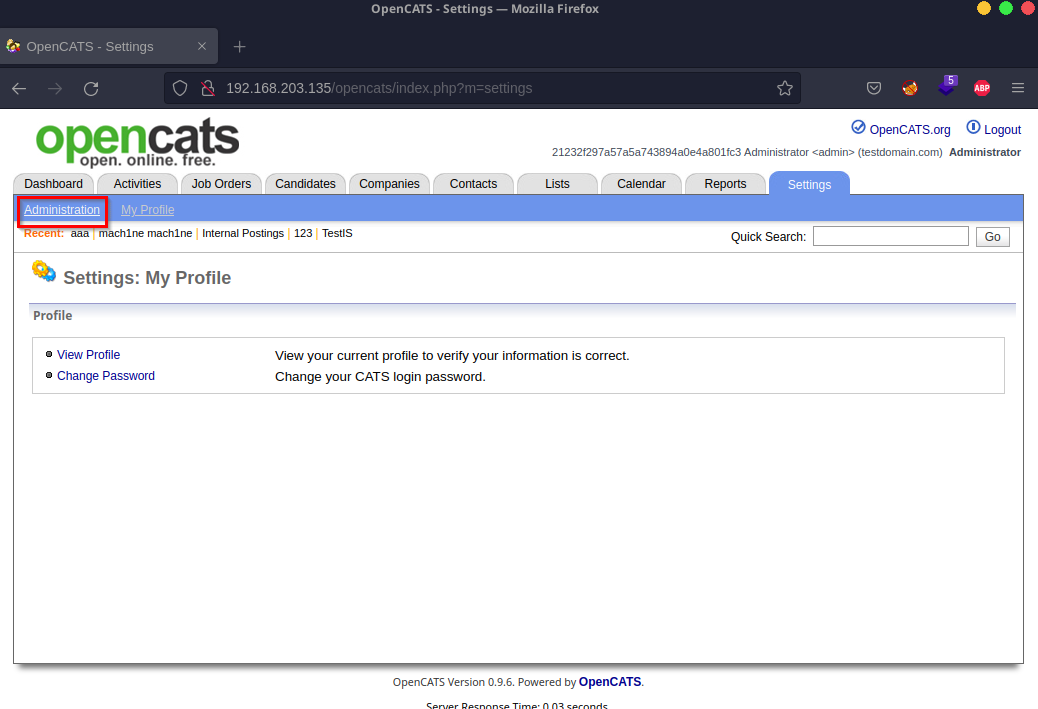
Task: Click the browser forward arrow
Action: tap(55, 88)
